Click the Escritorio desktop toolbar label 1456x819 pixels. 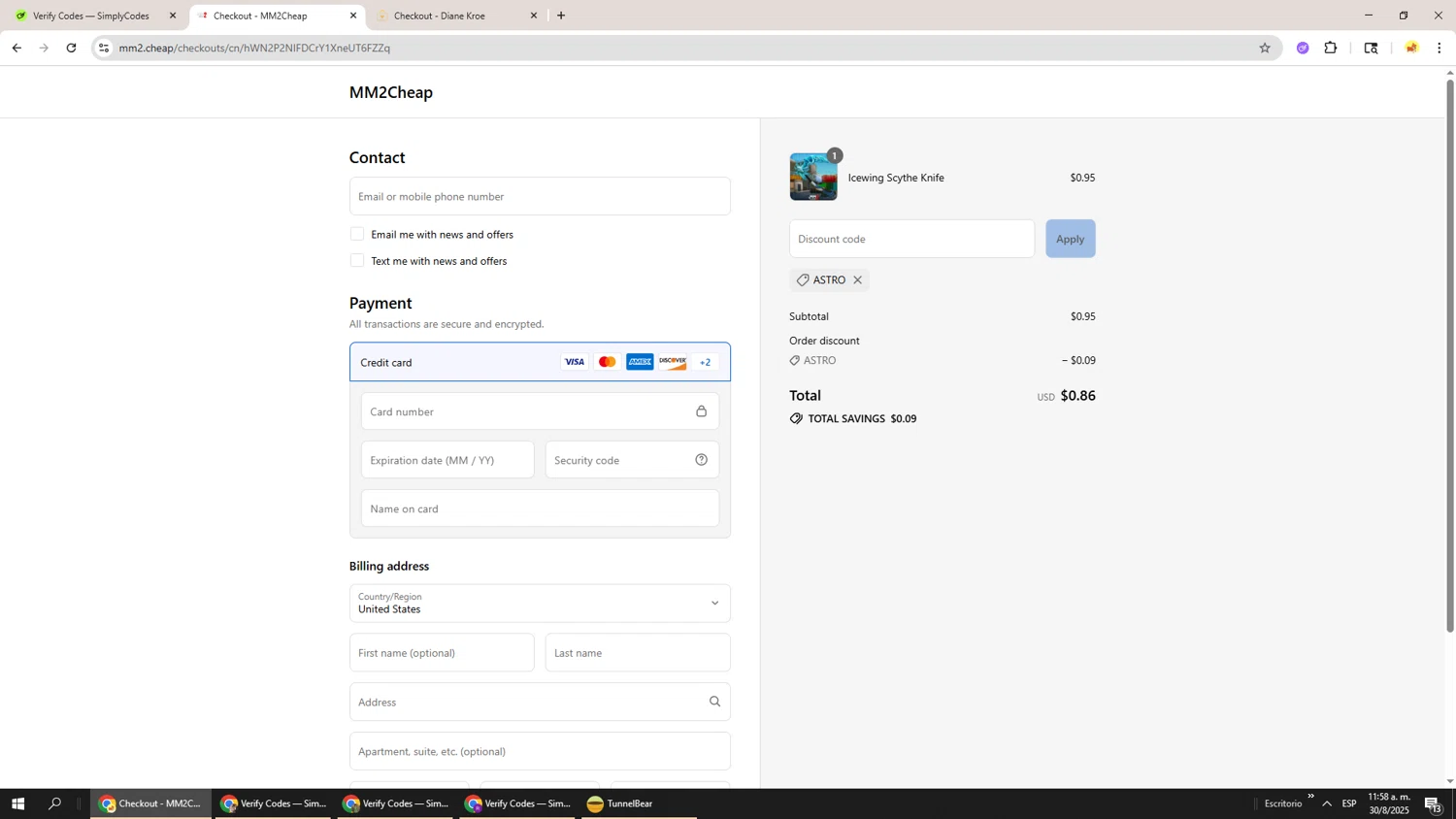[x=1283, y=803]
